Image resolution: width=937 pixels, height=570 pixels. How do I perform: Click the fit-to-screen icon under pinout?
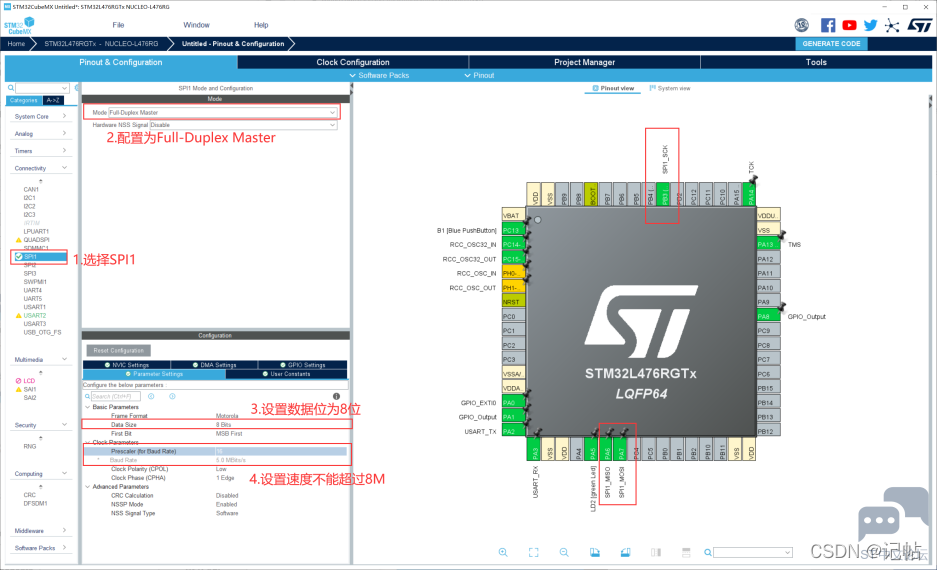click(533, 552)
